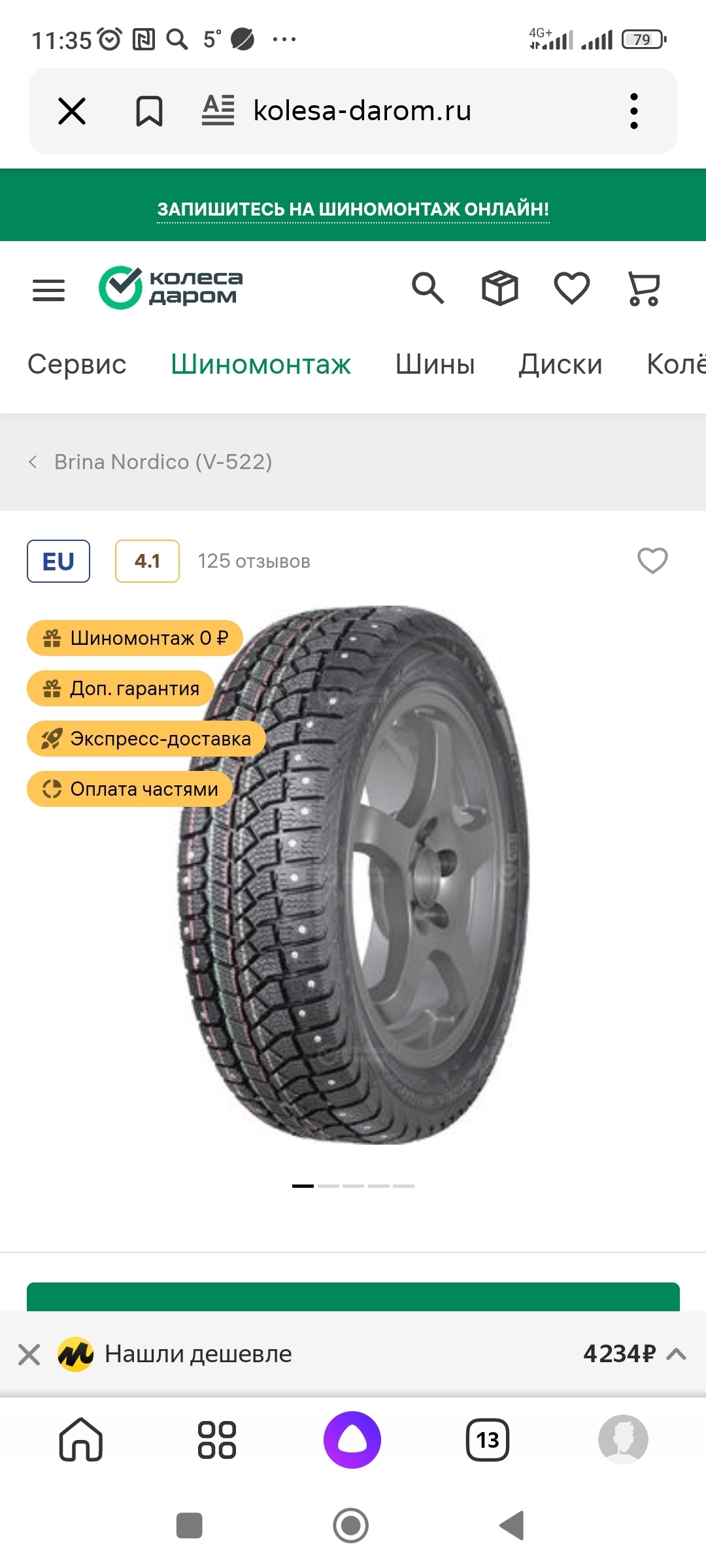The image size is (706, 1568).
Task: Open the Шины category tab
Action: tap(435, 364)
